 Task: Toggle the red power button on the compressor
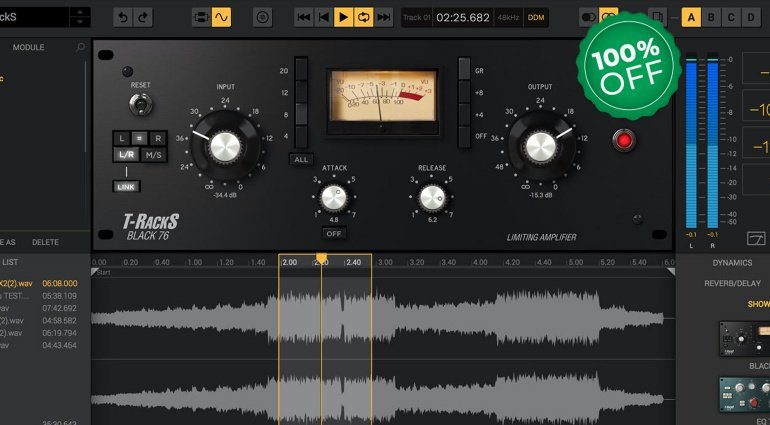(x=625, y=140)
